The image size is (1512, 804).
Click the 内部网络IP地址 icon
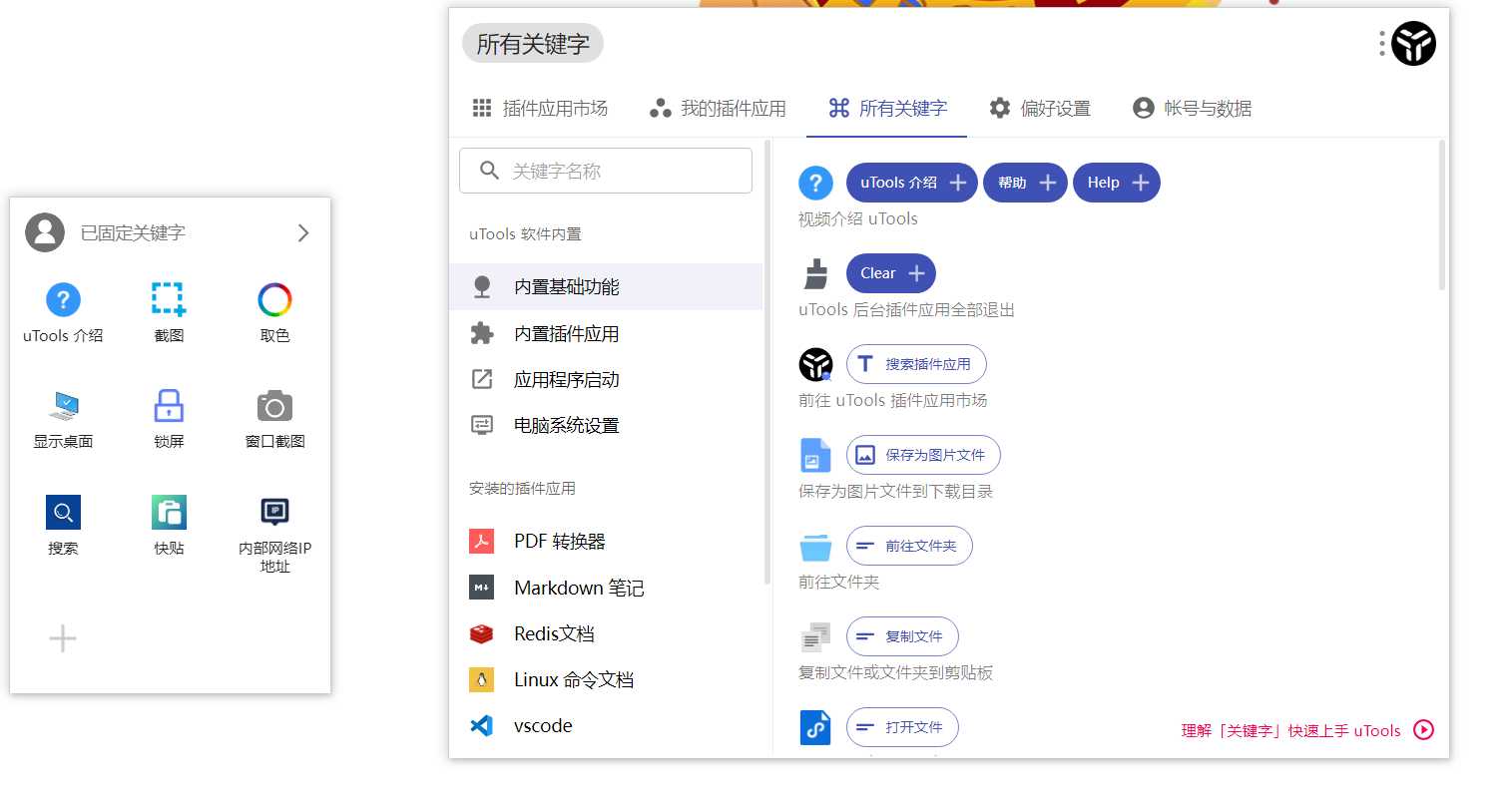pyautogui.click(x=274, y=512)
